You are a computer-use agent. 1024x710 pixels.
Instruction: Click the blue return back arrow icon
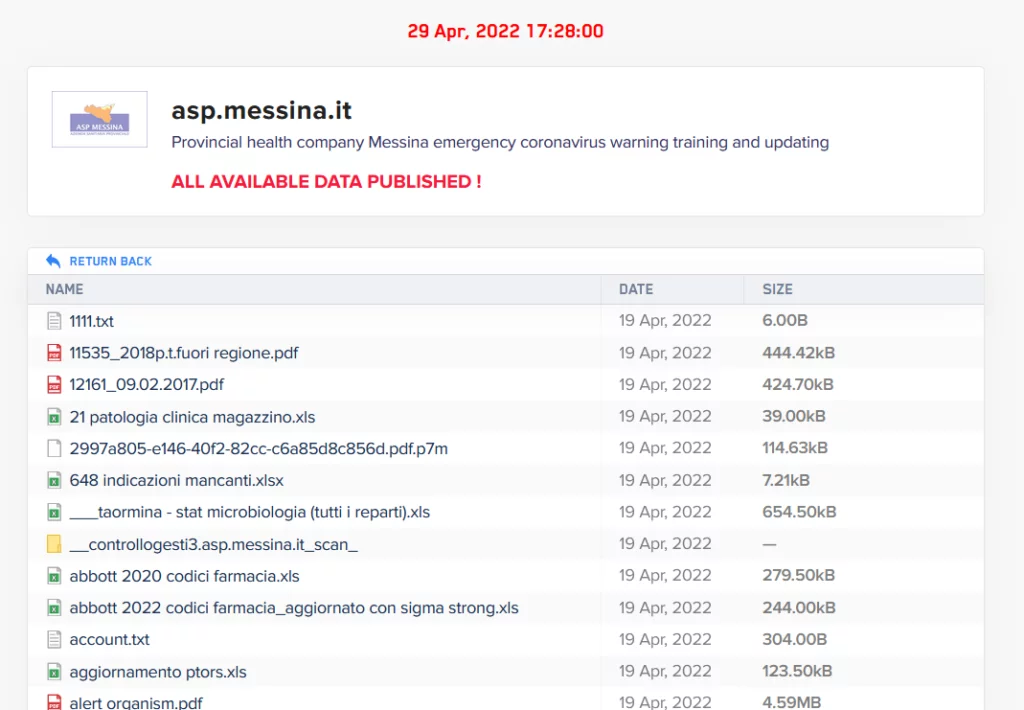coord(53,261)
